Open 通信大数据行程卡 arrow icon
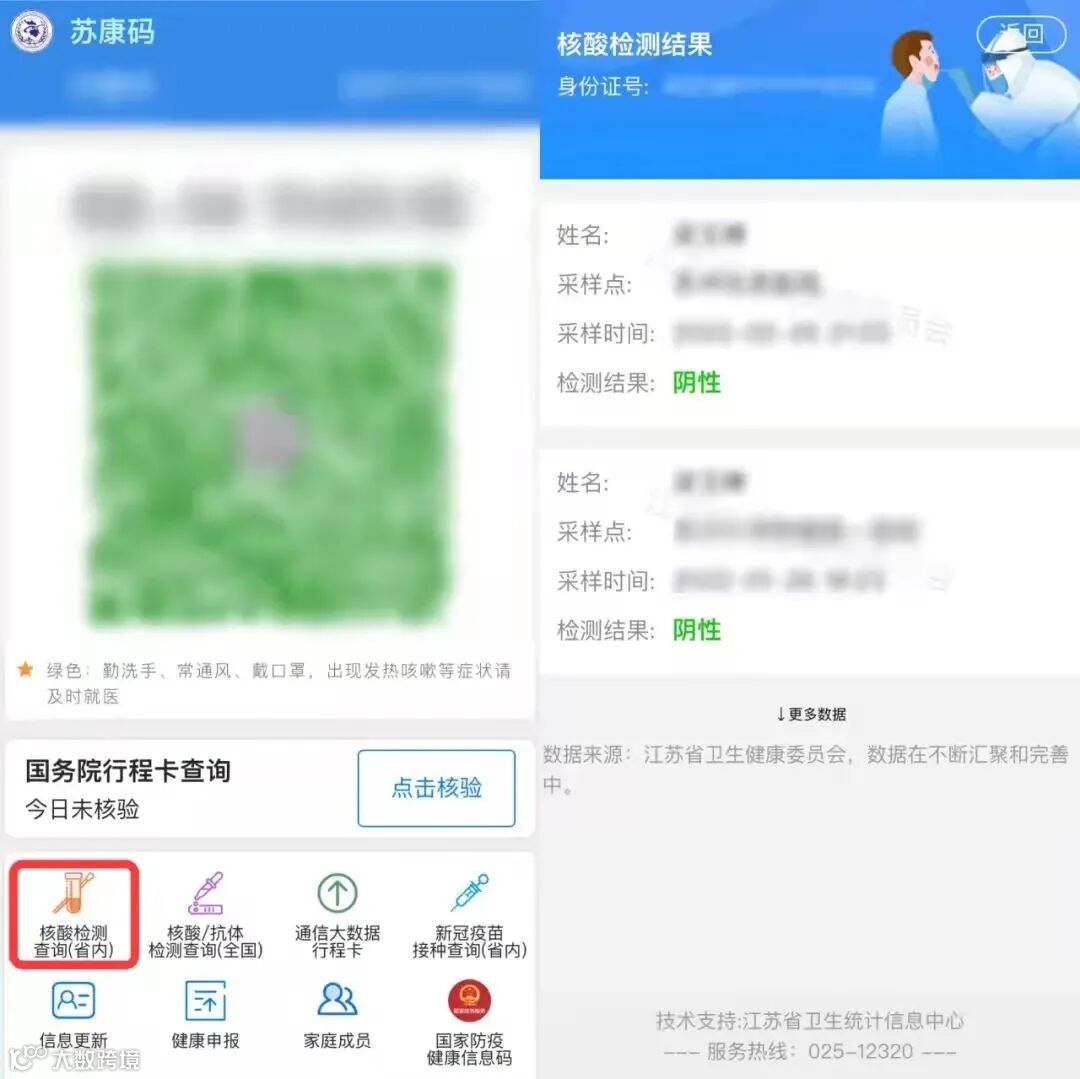Viewport: 1080px width, 1079px height. pyautogui.click(x=337, y=892)
